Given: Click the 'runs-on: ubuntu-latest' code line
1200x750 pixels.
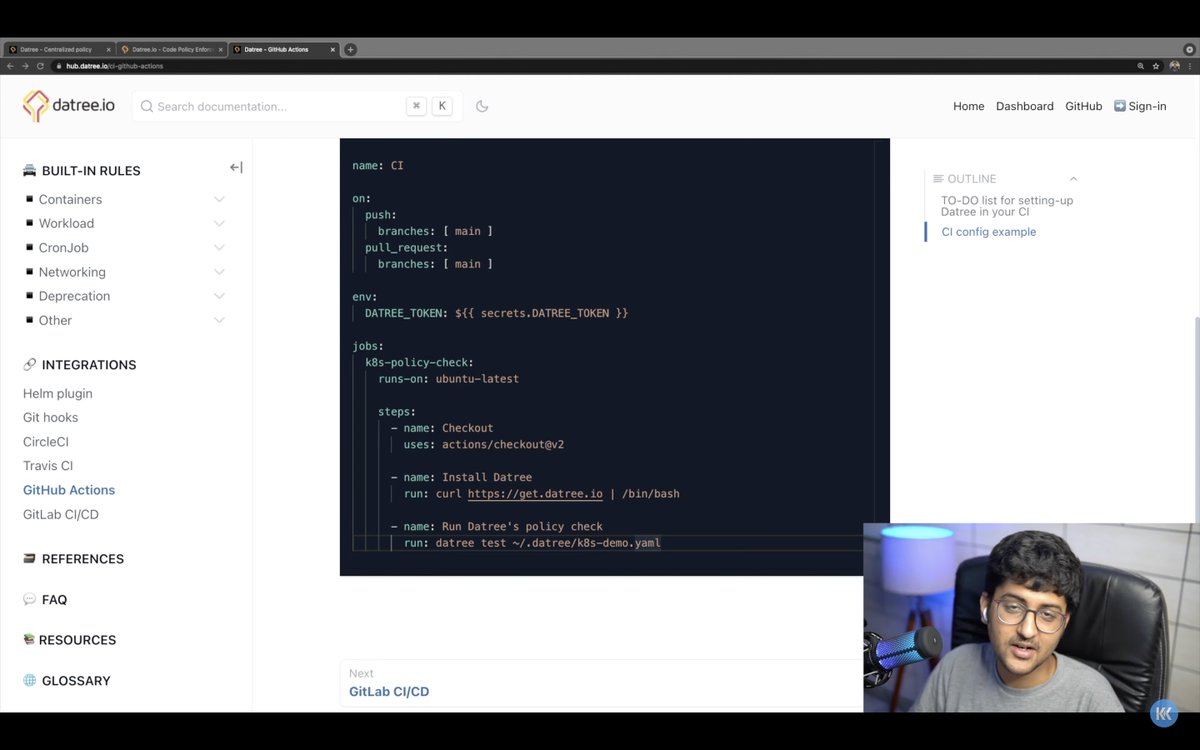Looking at the screenshot, I should tap(448, 379).
